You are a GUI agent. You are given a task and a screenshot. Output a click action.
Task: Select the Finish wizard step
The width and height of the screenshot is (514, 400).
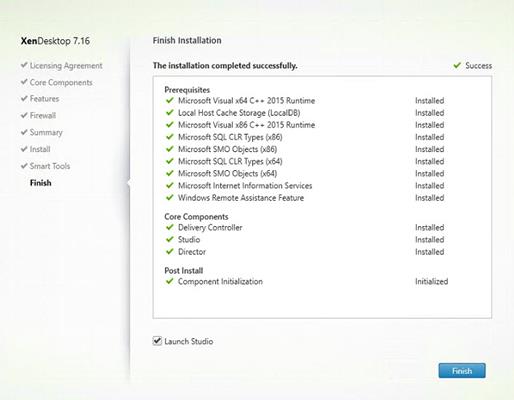(x=41, y=183)
